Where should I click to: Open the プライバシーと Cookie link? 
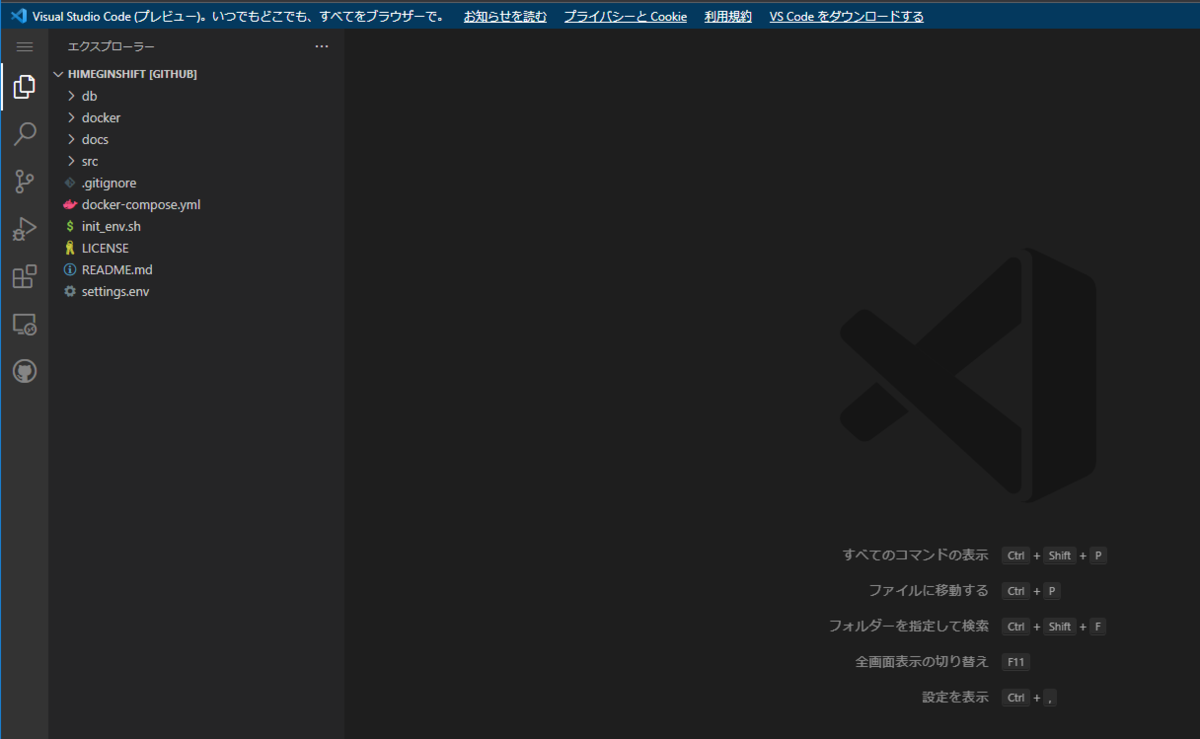pyautogui.click(x=625, y=17)
